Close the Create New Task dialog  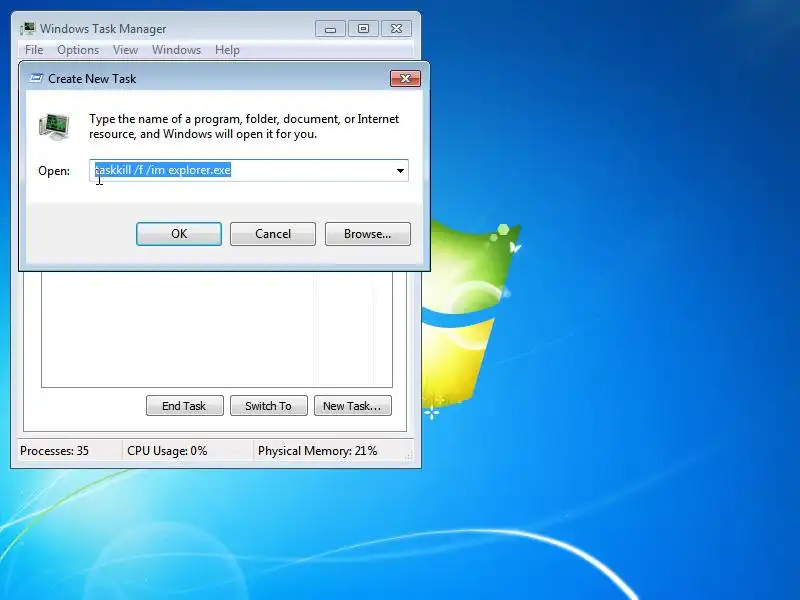[405, 79]
